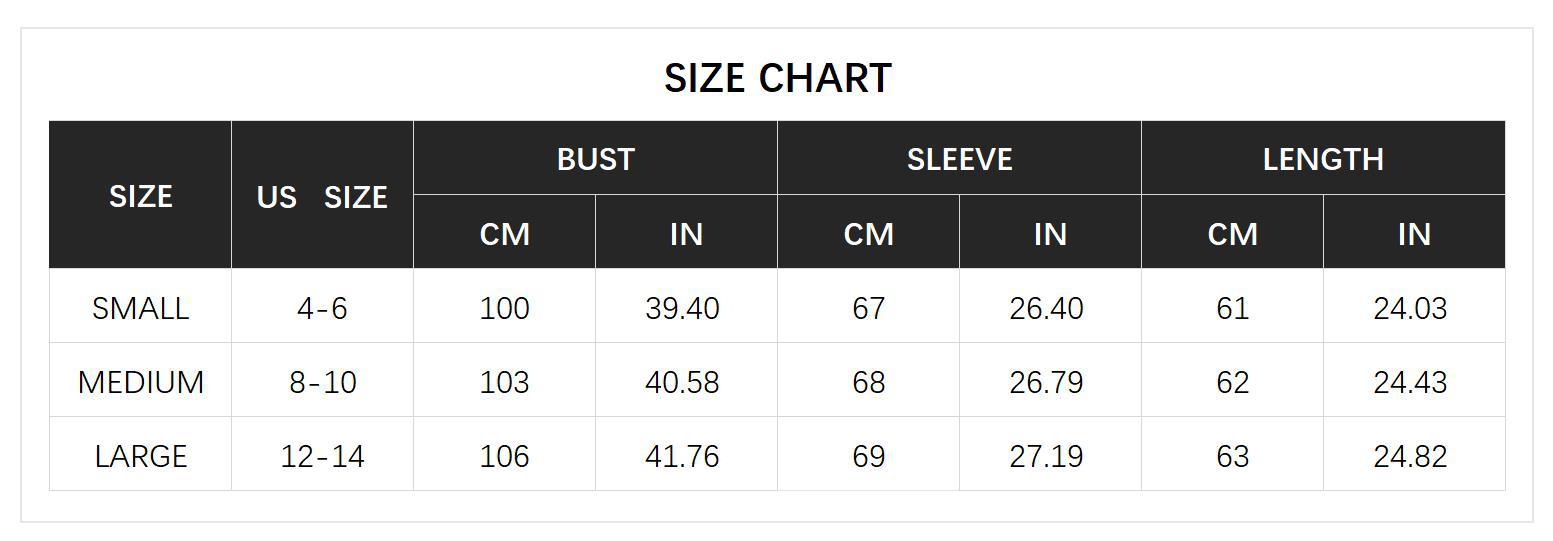Select the 69 sleeve centimeter value
Viewport: 1553px width, 541px height.
click(868, 456)
